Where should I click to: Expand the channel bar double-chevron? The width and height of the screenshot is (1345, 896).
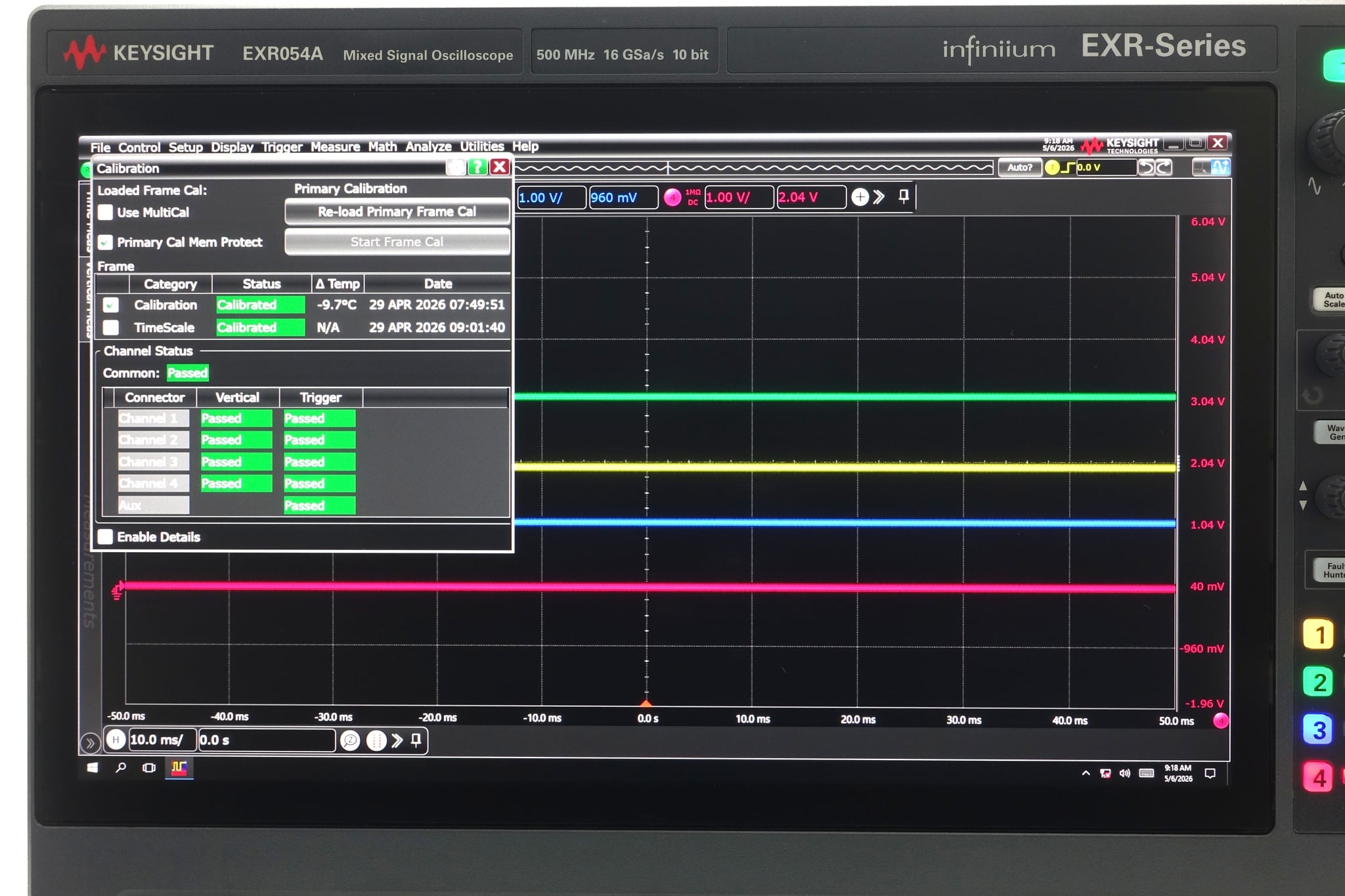click(x=879, y=197)
